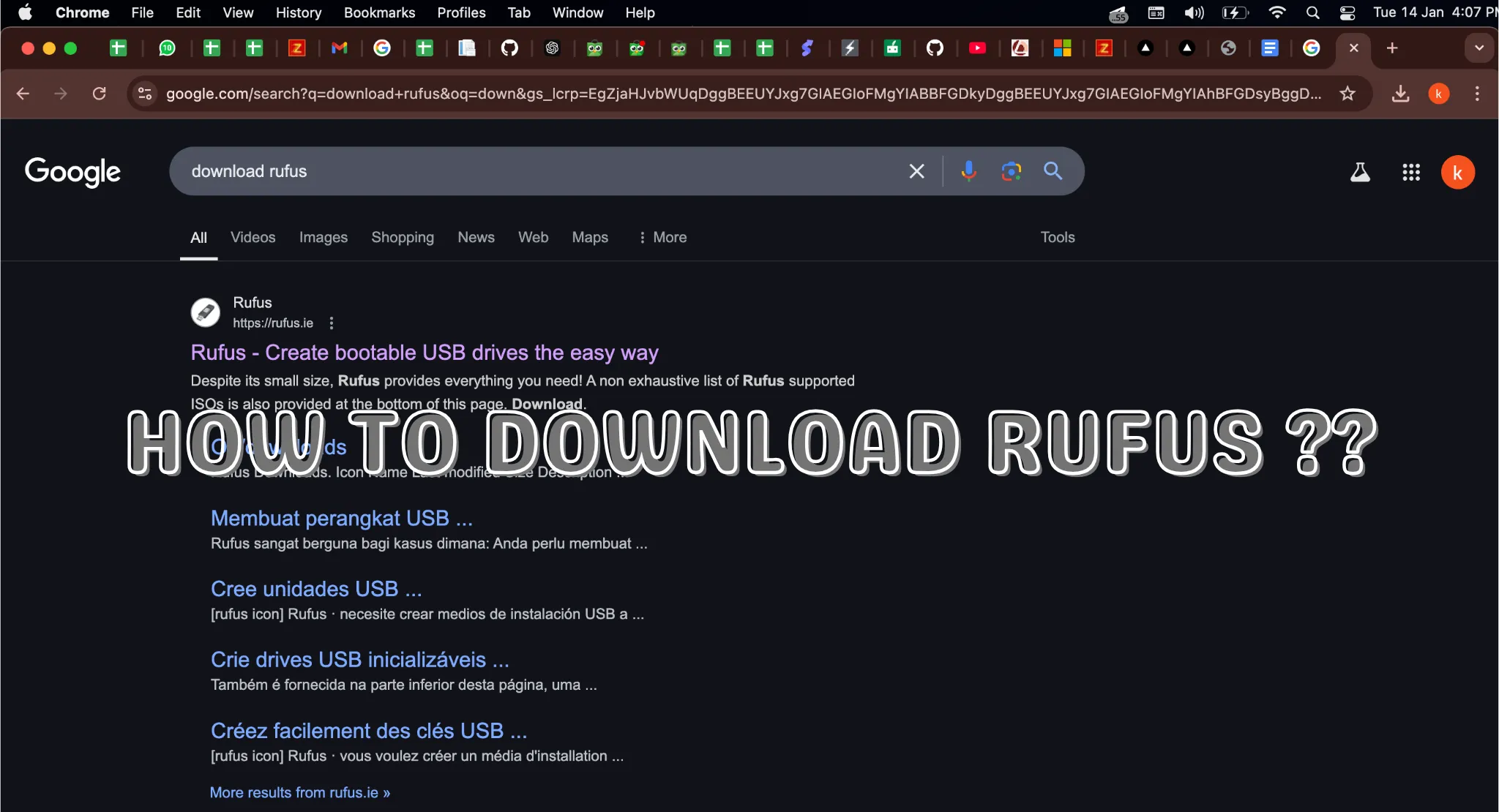Expand the More filters dropdown

[x=662, y=238]
